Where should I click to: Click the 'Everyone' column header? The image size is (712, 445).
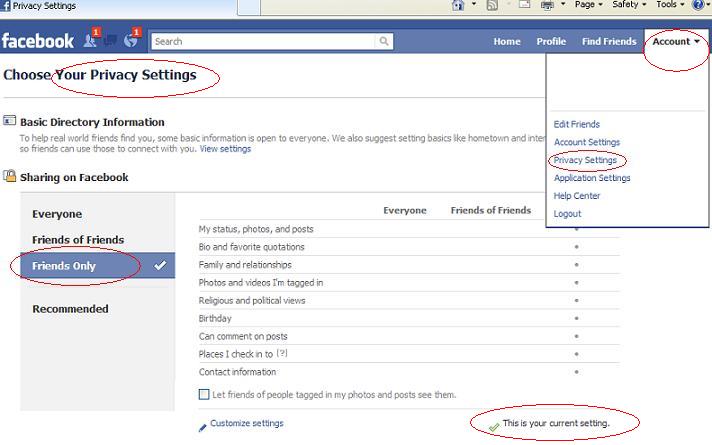(x=405, y=210)
